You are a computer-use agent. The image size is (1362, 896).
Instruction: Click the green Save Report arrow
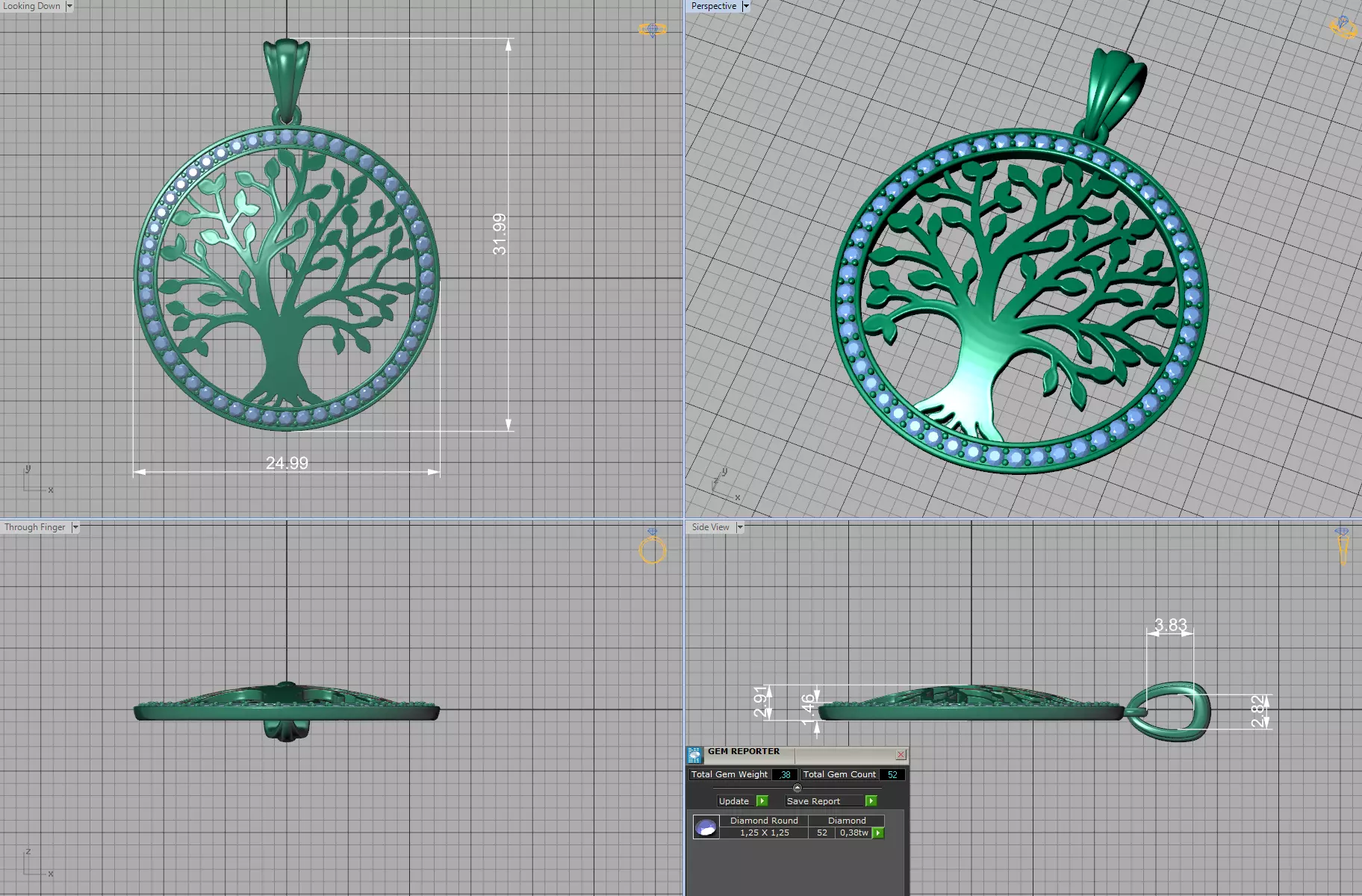click(871, 800)
